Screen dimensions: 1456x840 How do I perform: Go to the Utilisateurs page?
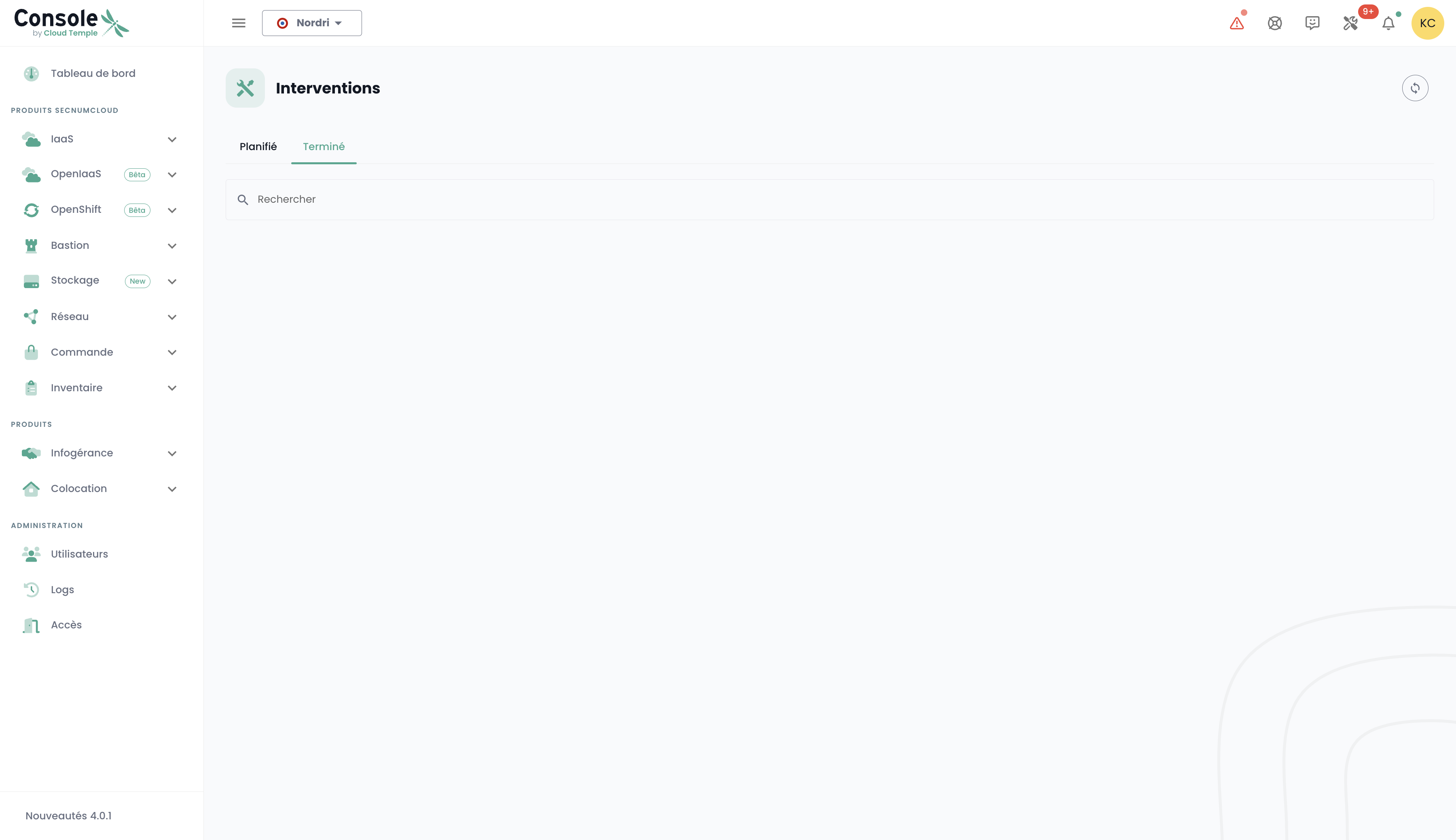[x=79, y=554]
